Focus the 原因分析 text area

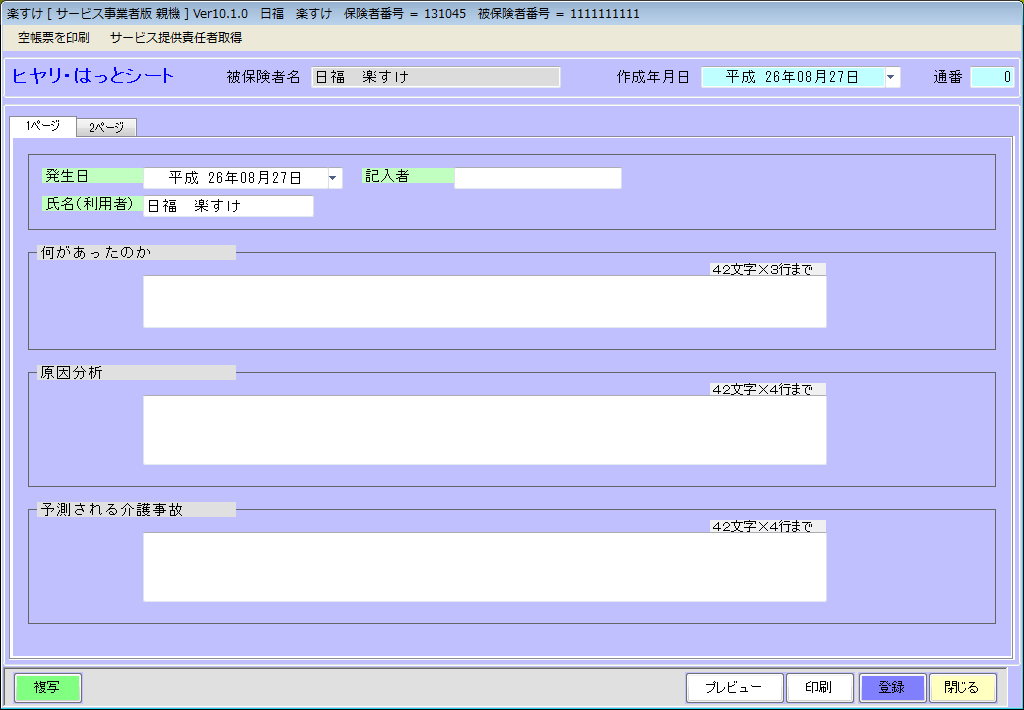click(485, 430)
